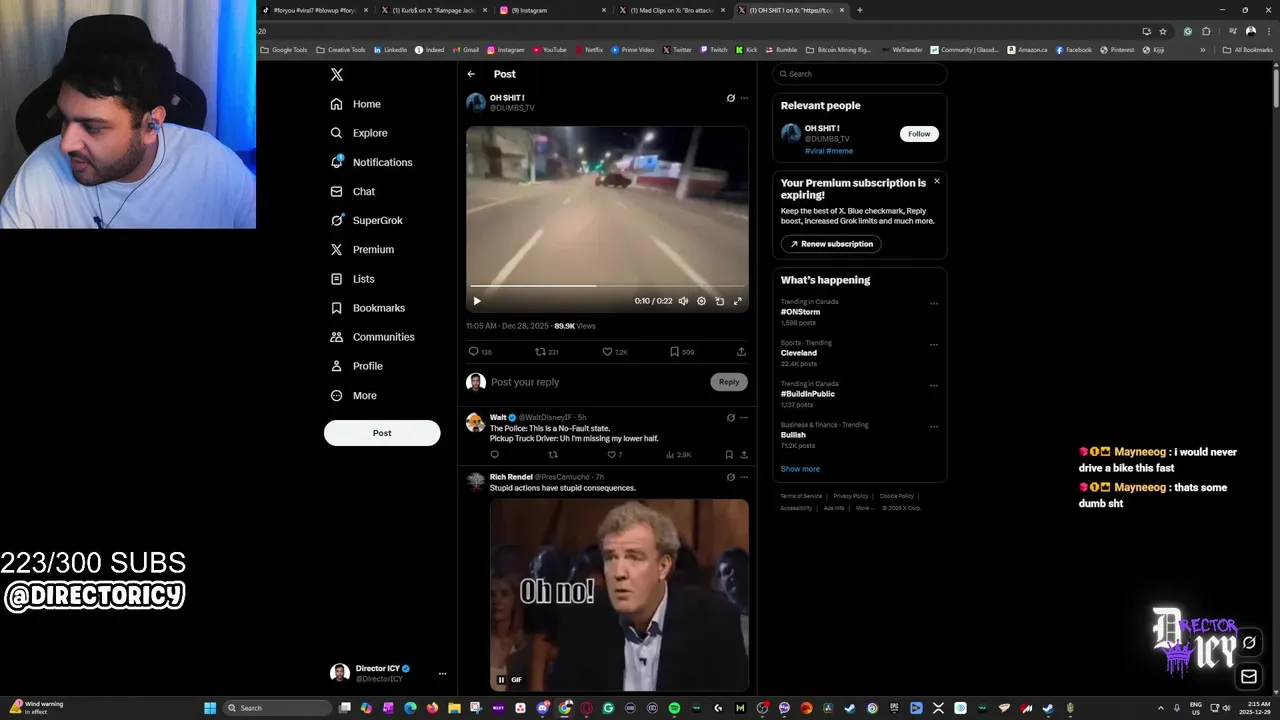The width and height of the screenshot is (1280, 720).
Task: Switch to the Mad Clips on X tab
Action: [673, 10]
